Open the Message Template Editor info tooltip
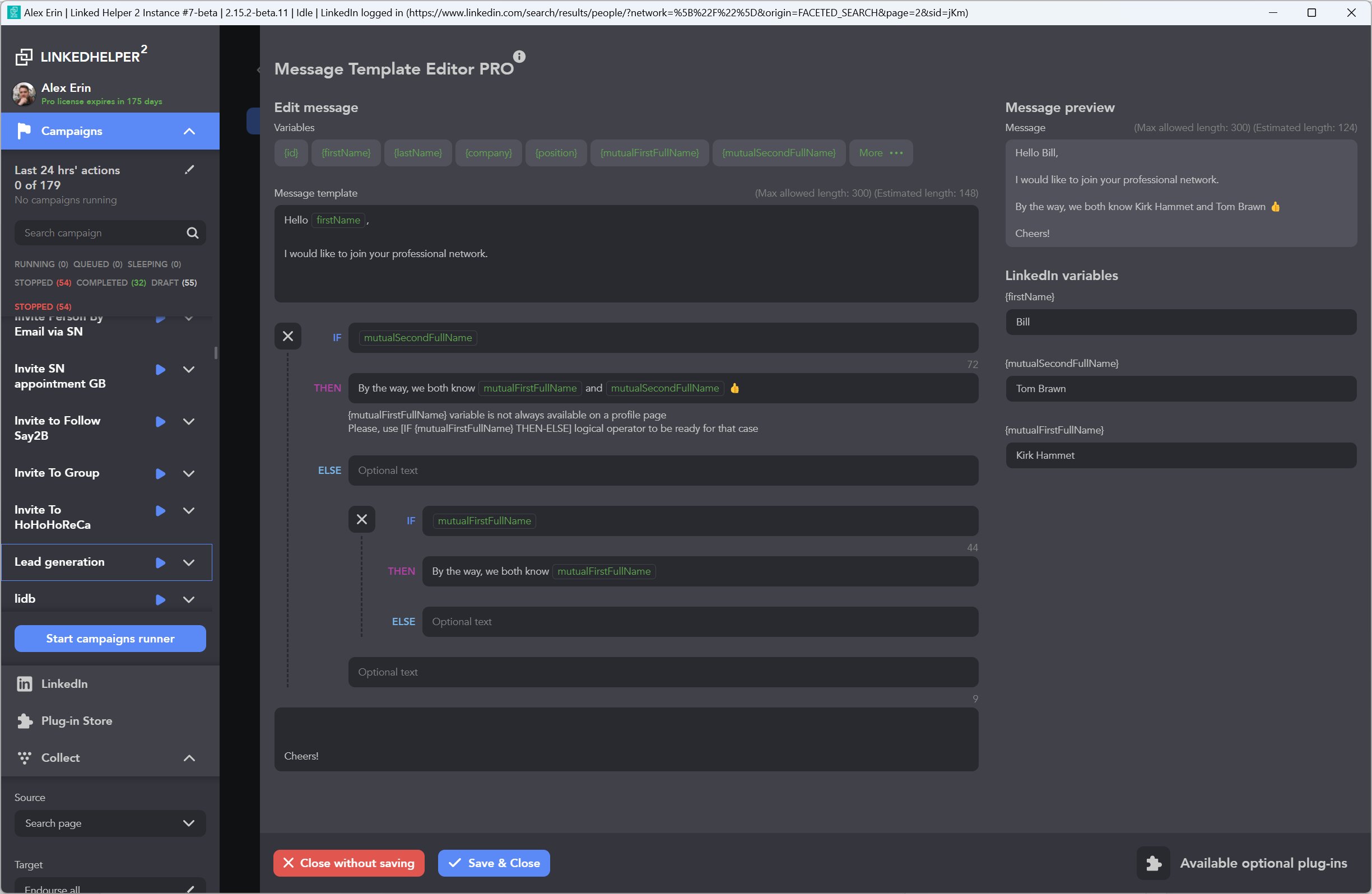Image resolution: width=1372 pixels, height=894 pixels. click(519, 56)
